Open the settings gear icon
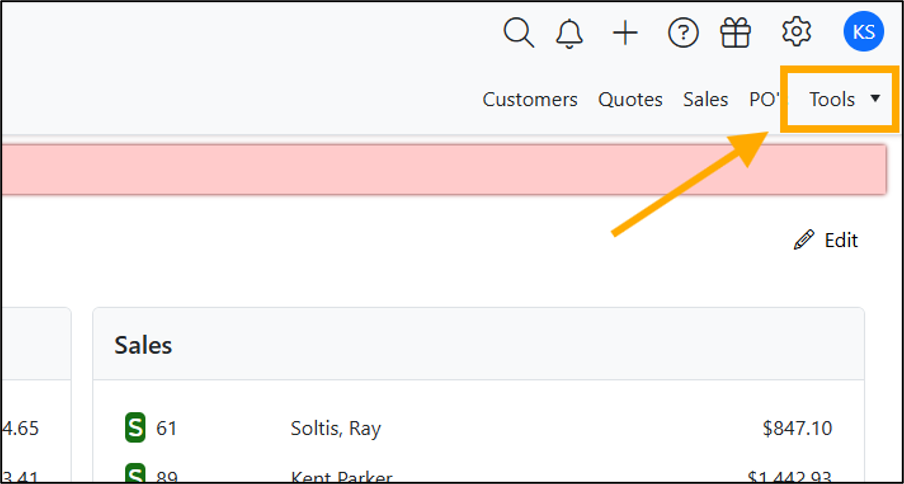 [796, 32]
